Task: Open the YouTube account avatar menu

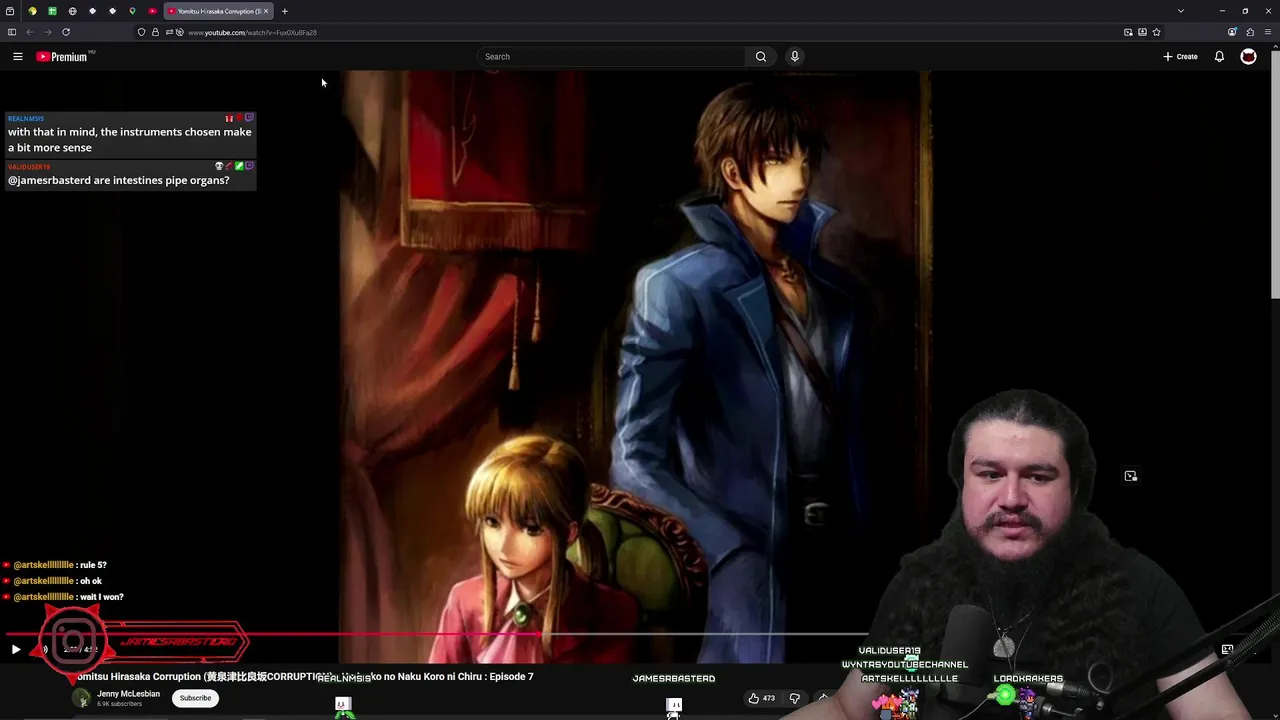Action: pos(1248,57)
